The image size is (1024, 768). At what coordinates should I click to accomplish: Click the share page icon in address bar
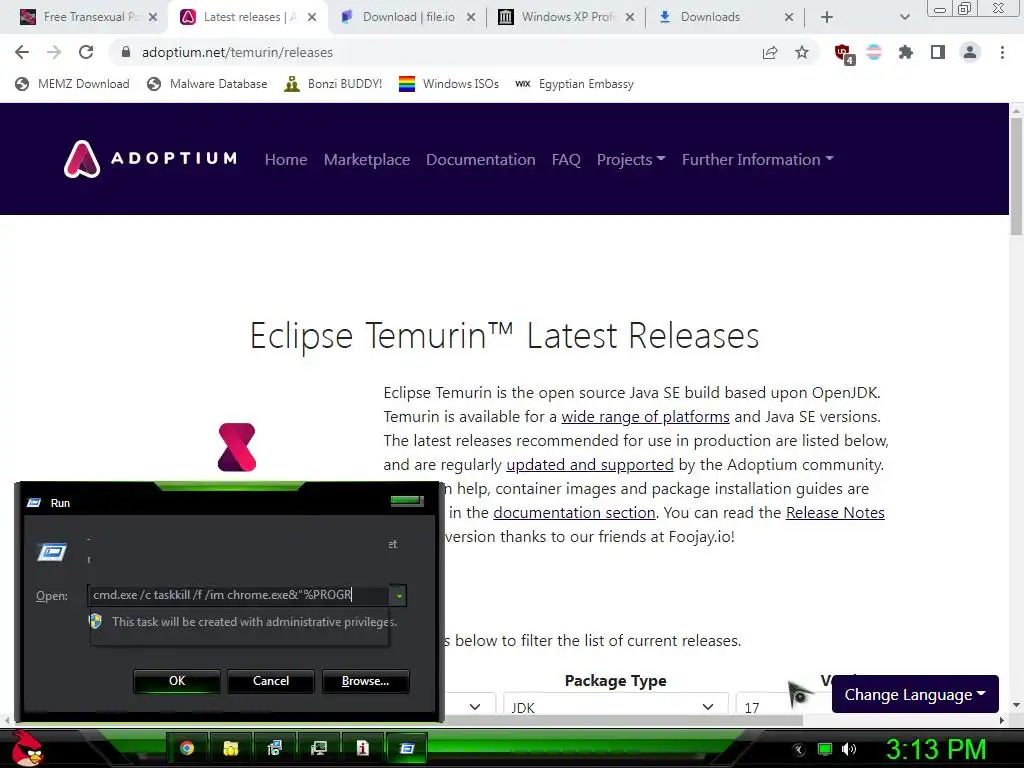tap(770, 52)
